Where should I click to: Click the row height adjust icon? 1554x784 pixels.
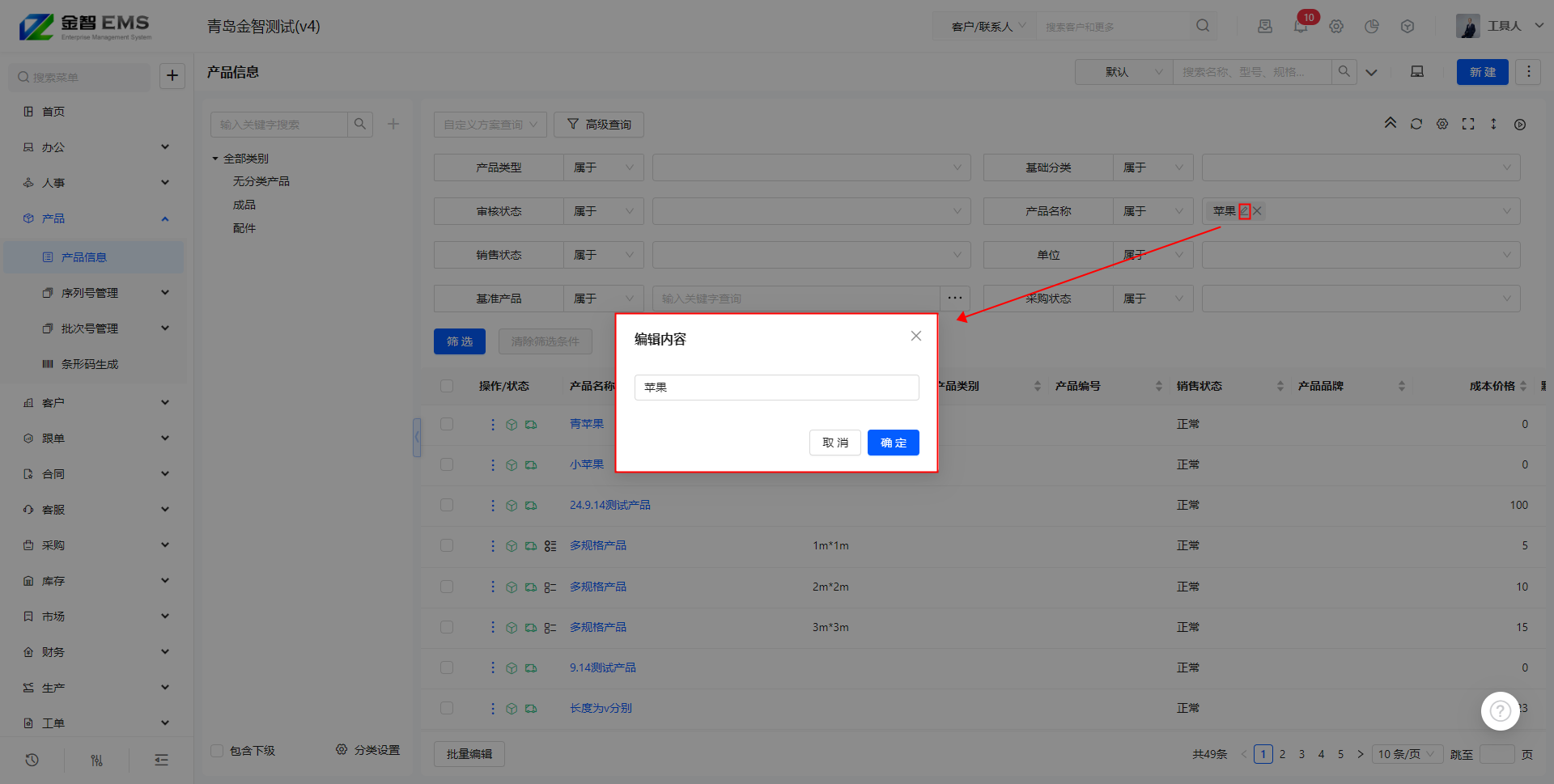pyautogui.click(x=1494, y=124)
